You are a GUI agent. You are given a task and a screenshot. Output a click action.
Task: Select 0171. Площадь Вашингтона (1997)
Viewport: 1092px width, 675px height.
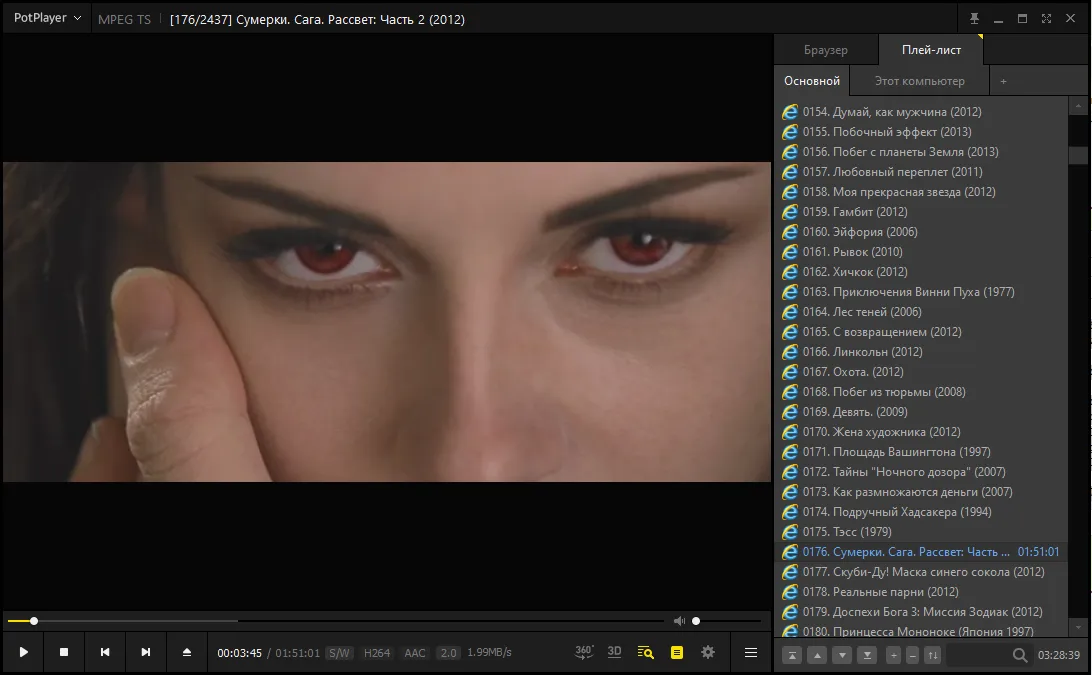point(920,452)
